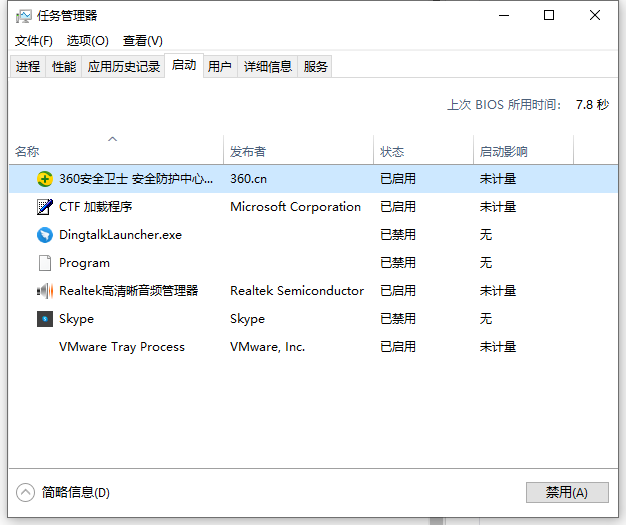Click the 禁用(A) button
Viewport: 626px width, 525px height.
coord(567,492)
